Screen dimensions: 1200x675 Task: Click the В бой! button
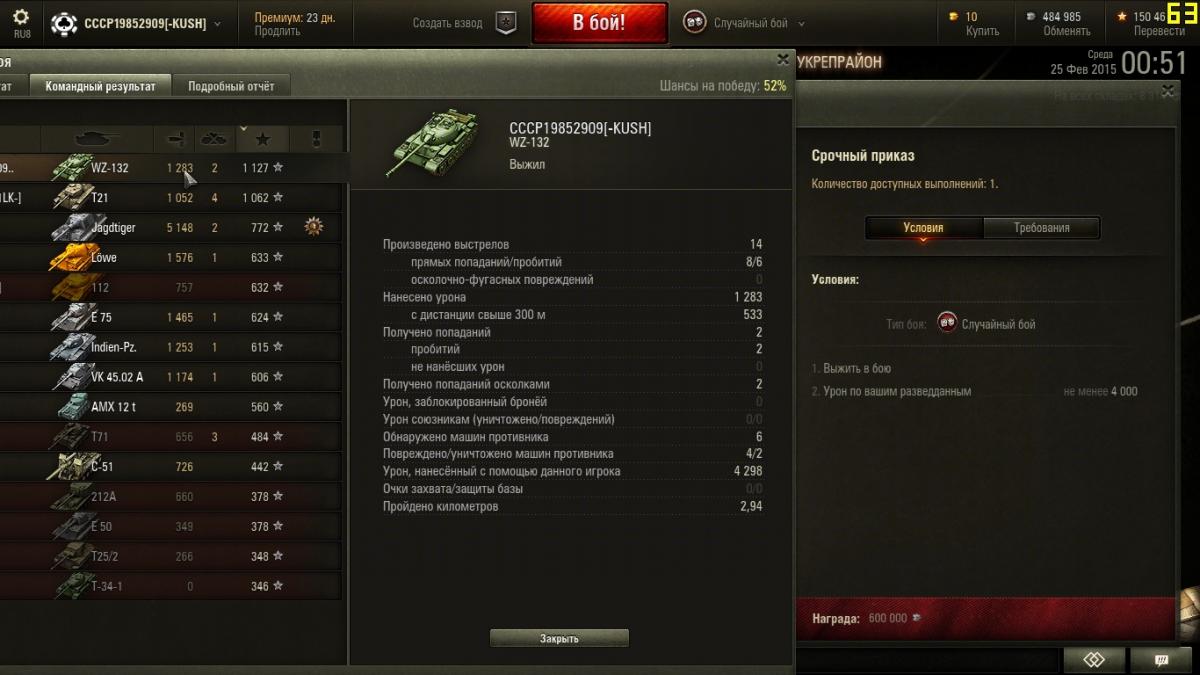tap(599, 23)
